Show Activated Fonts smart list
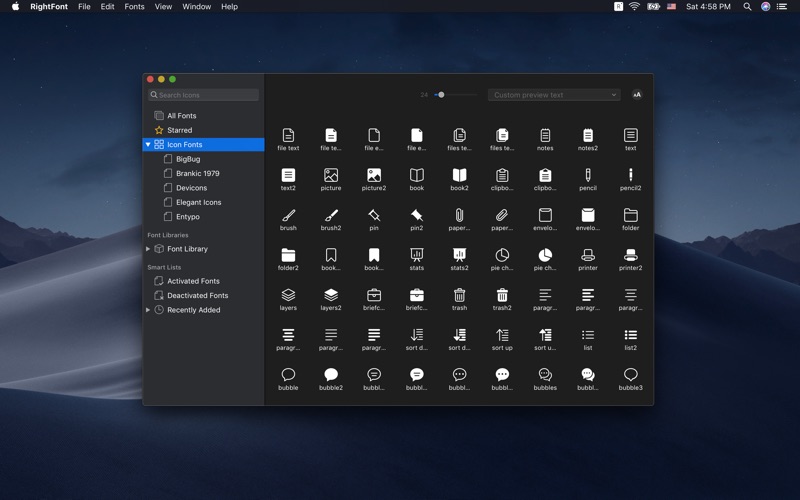Viewport: 800px width, 500px height. click(193, 281)
